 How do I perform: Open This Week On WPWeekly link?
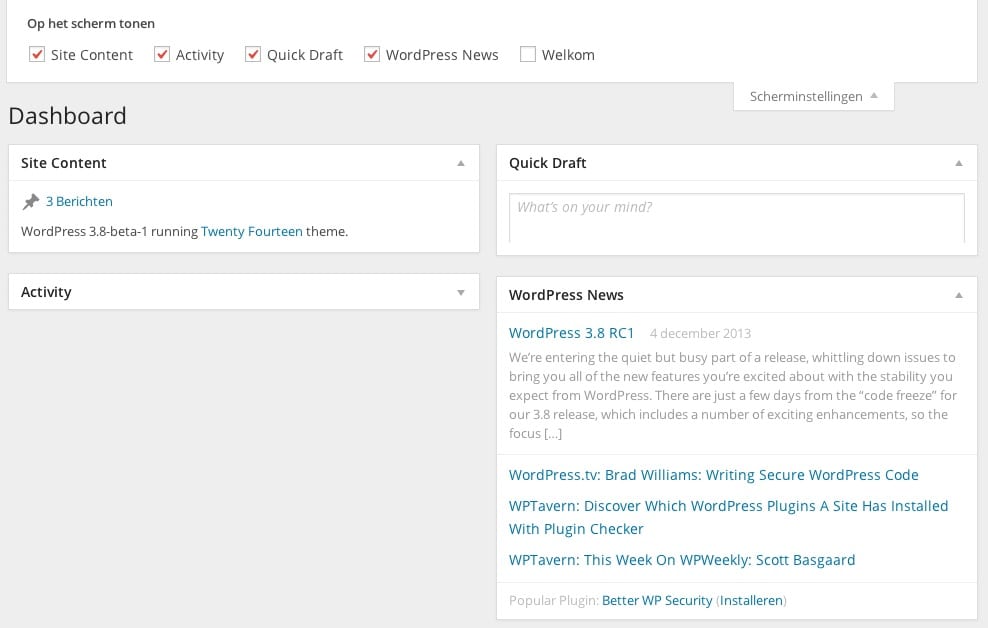[x=682, y=560]
